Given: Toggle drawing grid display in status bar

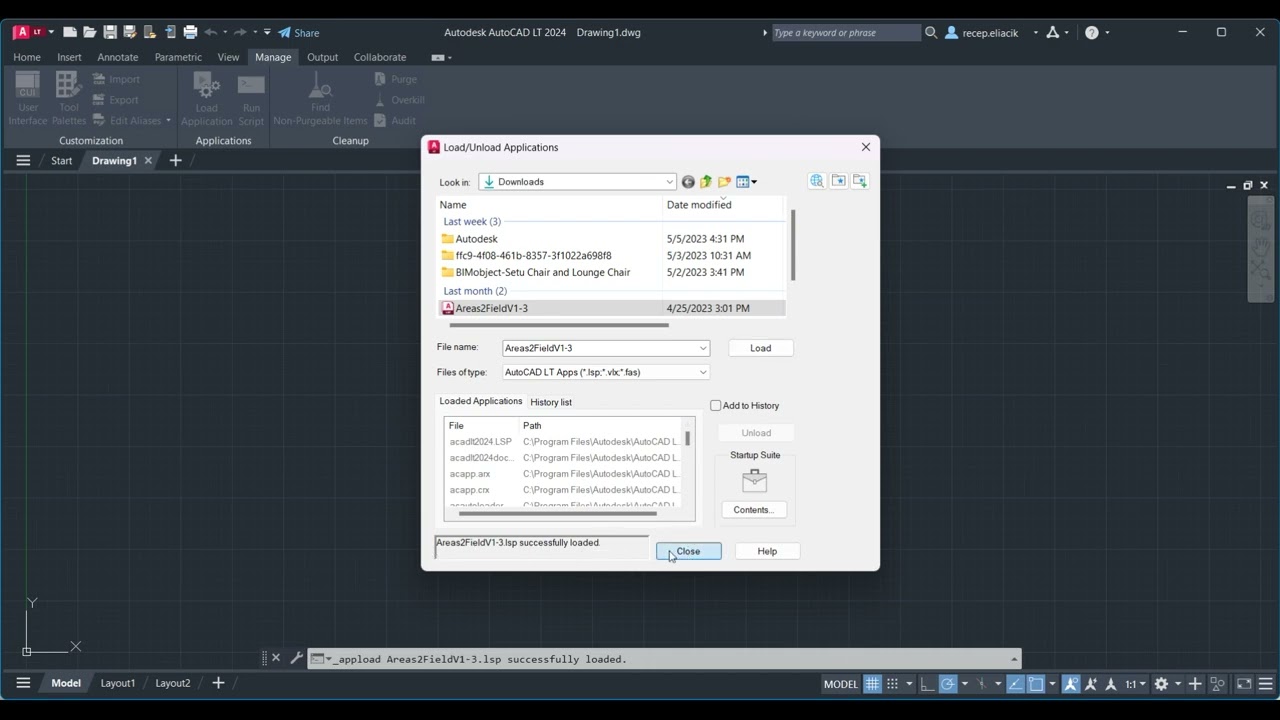Looking at the screenshot, I should [872, 684].
